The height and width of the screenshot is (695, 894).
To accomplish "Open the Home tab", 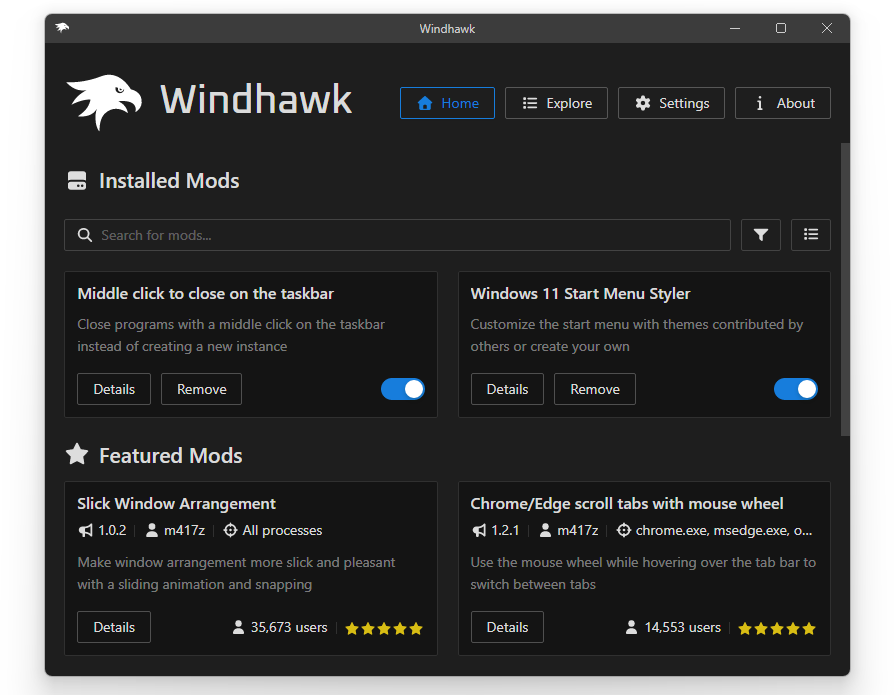I will 447,103.
